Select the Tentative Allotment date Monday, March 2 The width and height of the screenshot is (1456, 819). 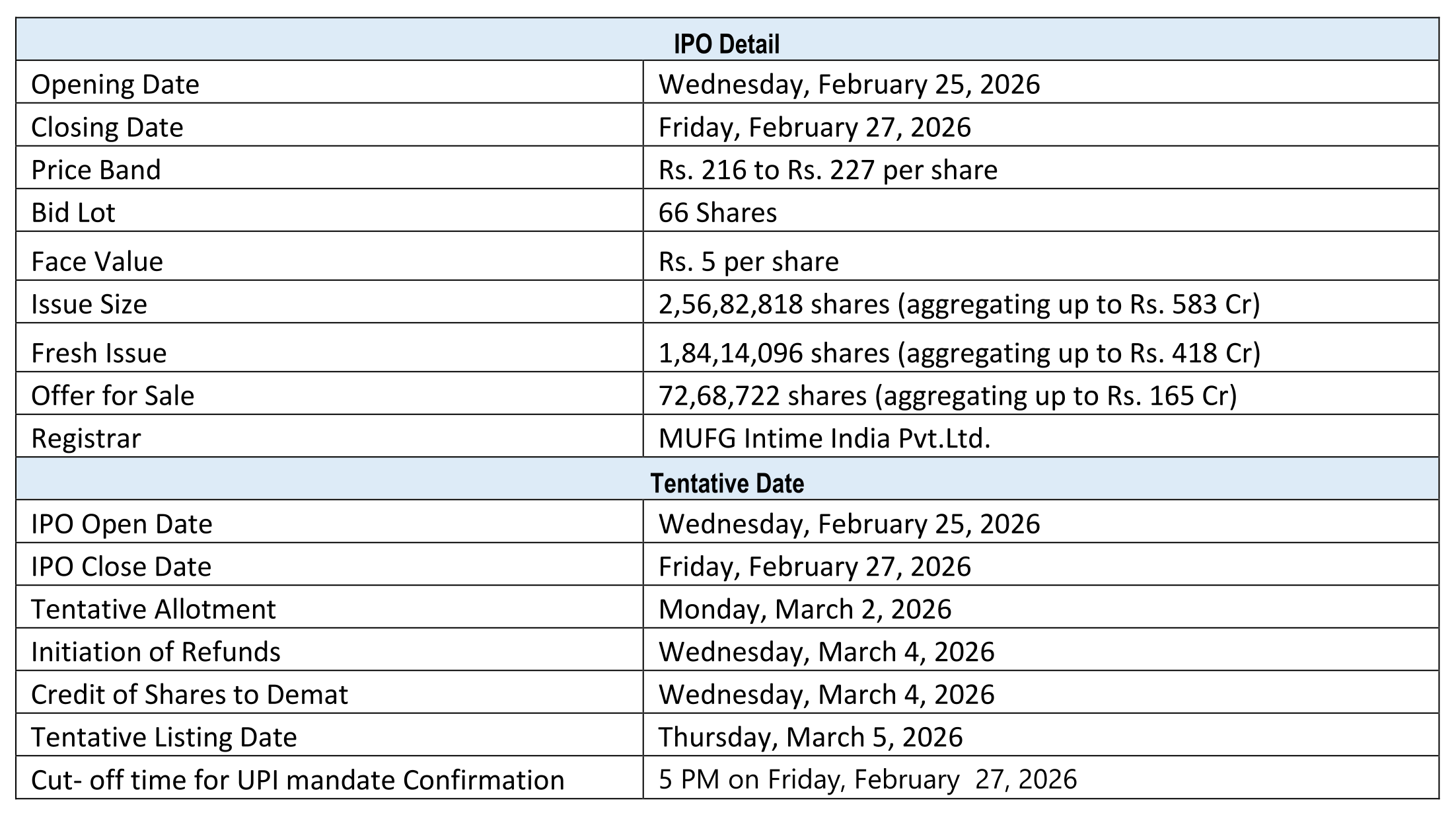[805, 609]
